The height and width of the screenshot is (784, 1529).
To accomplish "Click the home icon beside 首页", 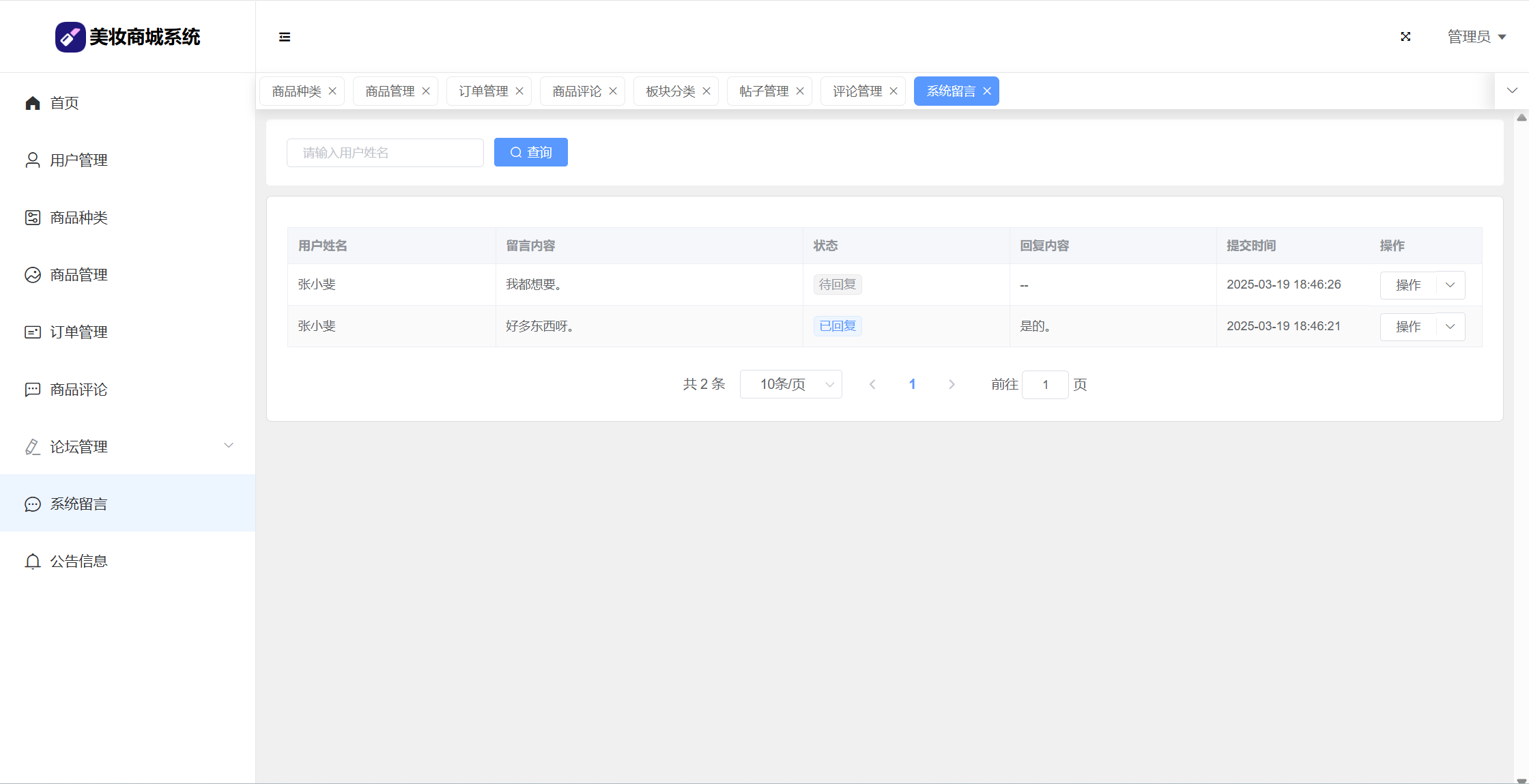I will [33, 103].
